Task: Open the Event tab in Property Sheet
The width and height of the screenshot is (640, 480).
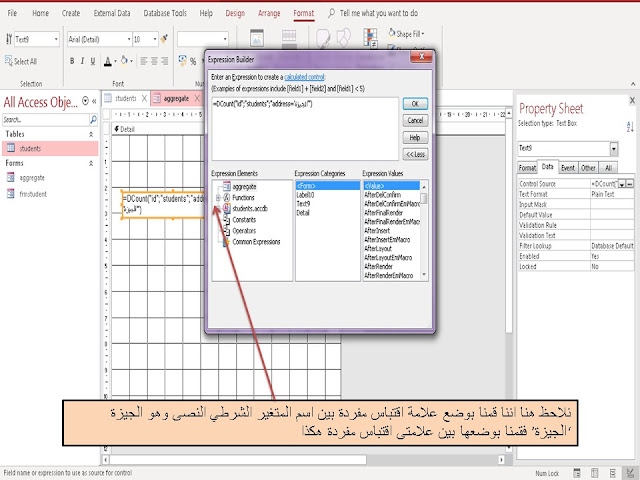Action: pyautogui.click(x=568, y=167)
